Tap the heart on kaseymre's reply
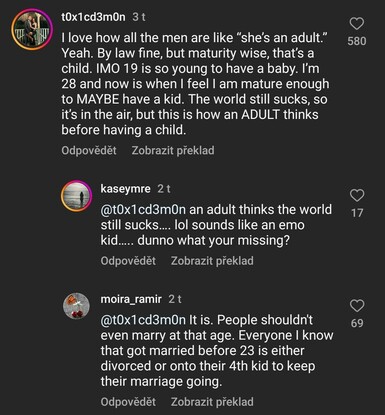The width and height of the screenshot is (385, 415). pos(357,195)
